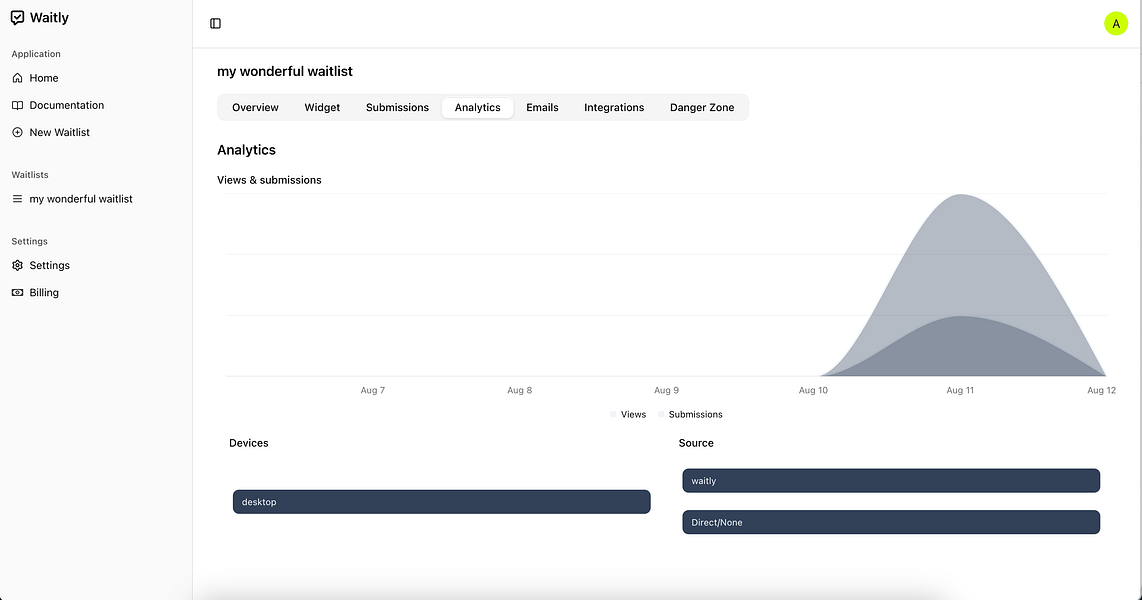Click the waitly source bar
1142x600 pixels.
click(x=891, y=481)
